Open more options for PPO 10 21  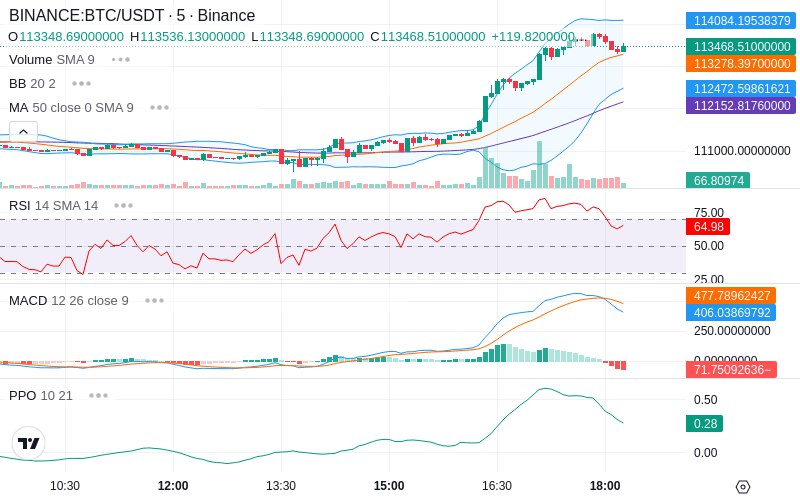[98, 395]
